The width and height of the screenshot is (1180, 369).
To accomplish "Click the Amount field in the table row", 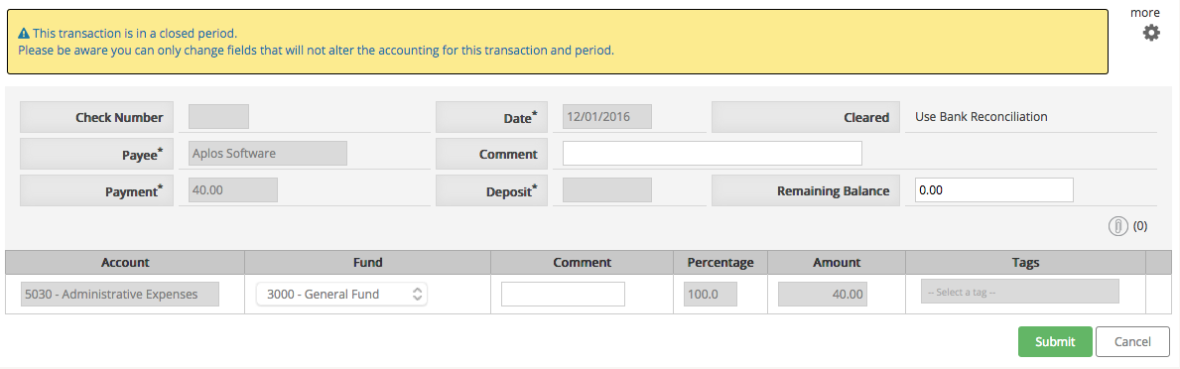I will click(823, 294).
